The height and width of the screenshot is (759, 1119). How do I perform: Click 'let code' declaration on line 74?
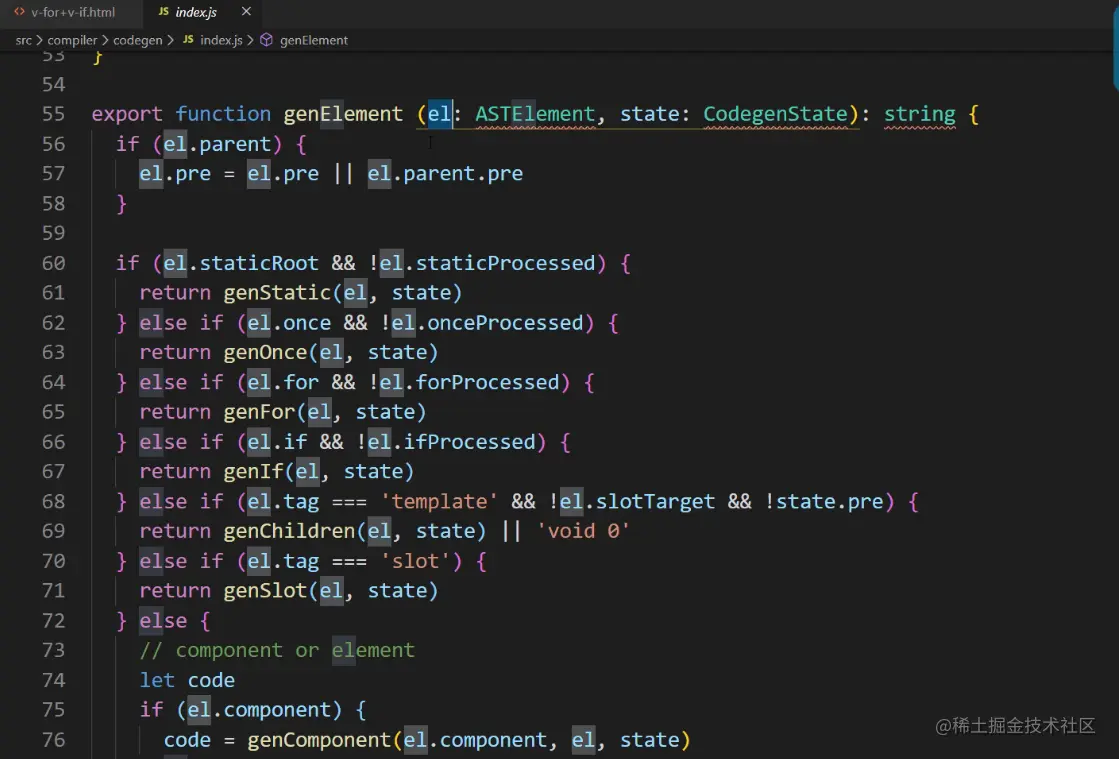187,681
